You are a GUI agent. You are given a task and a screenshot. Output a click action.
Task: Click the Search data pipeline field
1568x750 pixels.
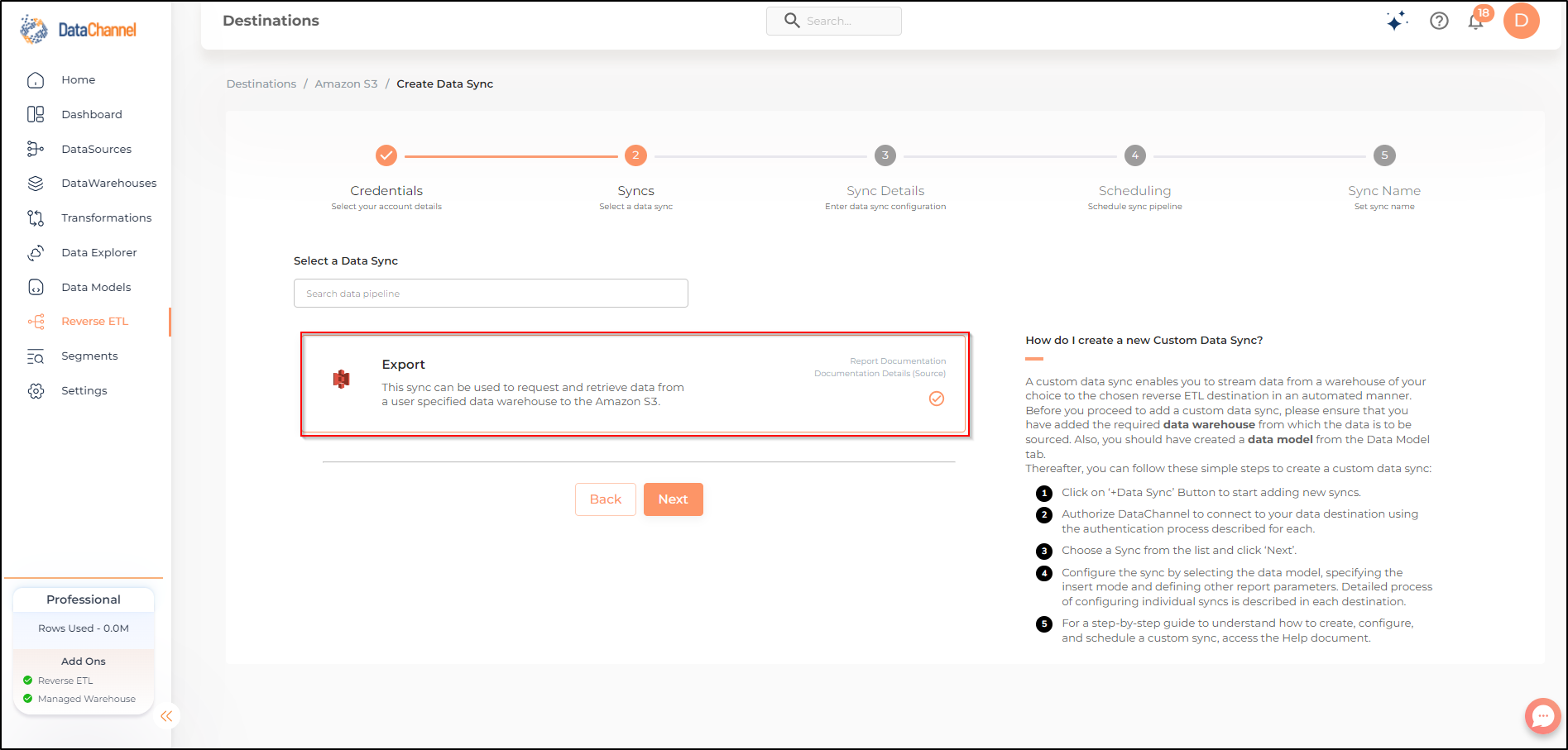(491, 294)
